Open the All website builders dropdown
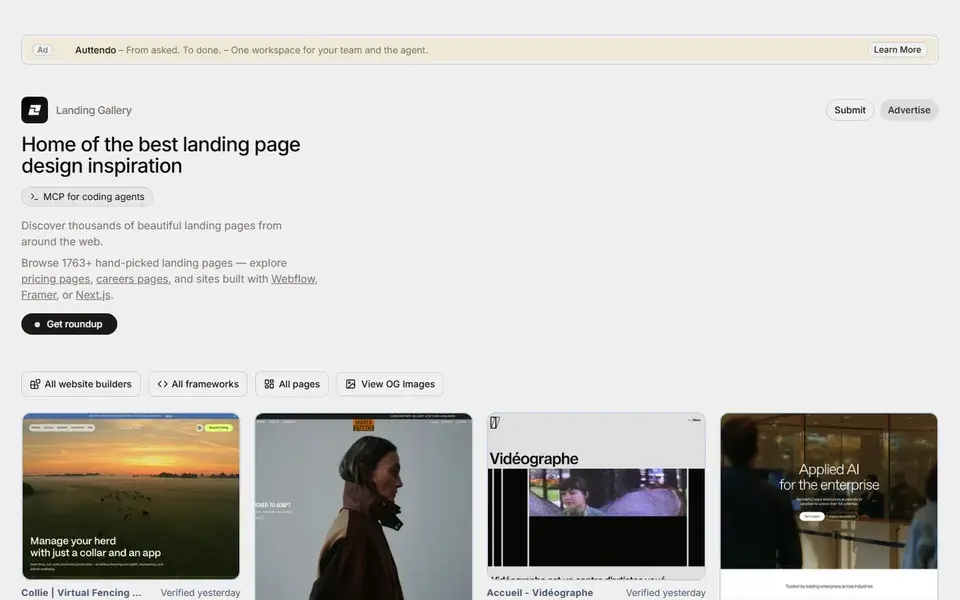The image size is (960, 600). pos(81,384)
